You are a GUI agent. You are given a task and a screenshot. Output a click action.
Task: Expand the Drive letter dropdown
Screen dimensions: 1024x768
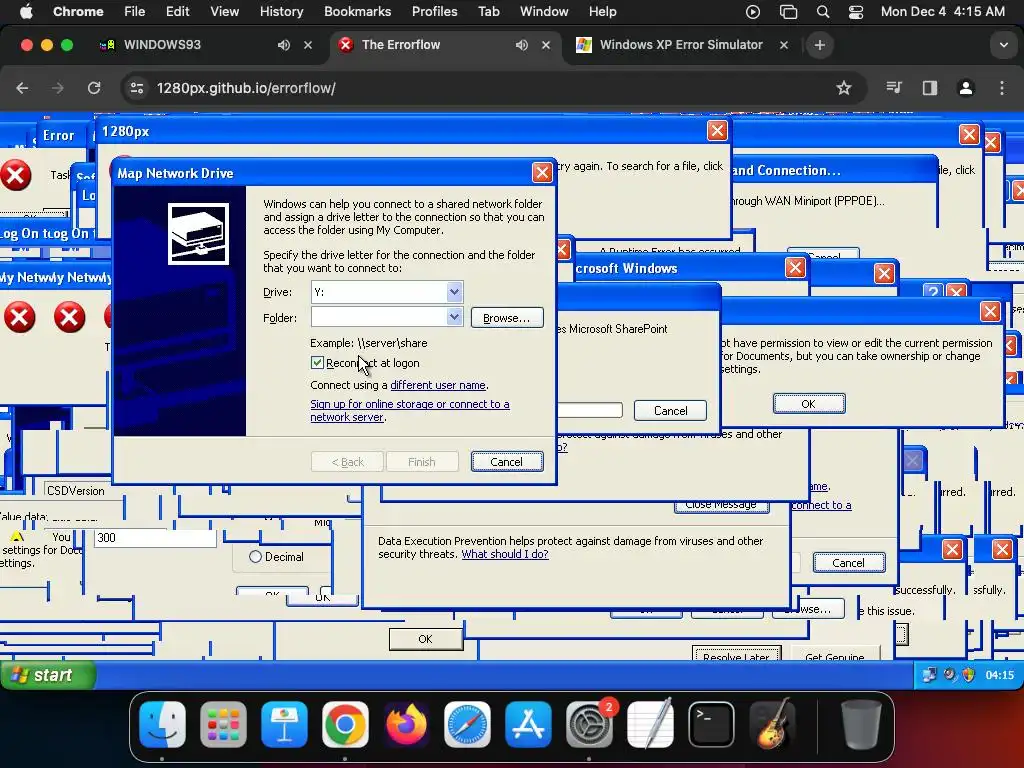(455, 292)
